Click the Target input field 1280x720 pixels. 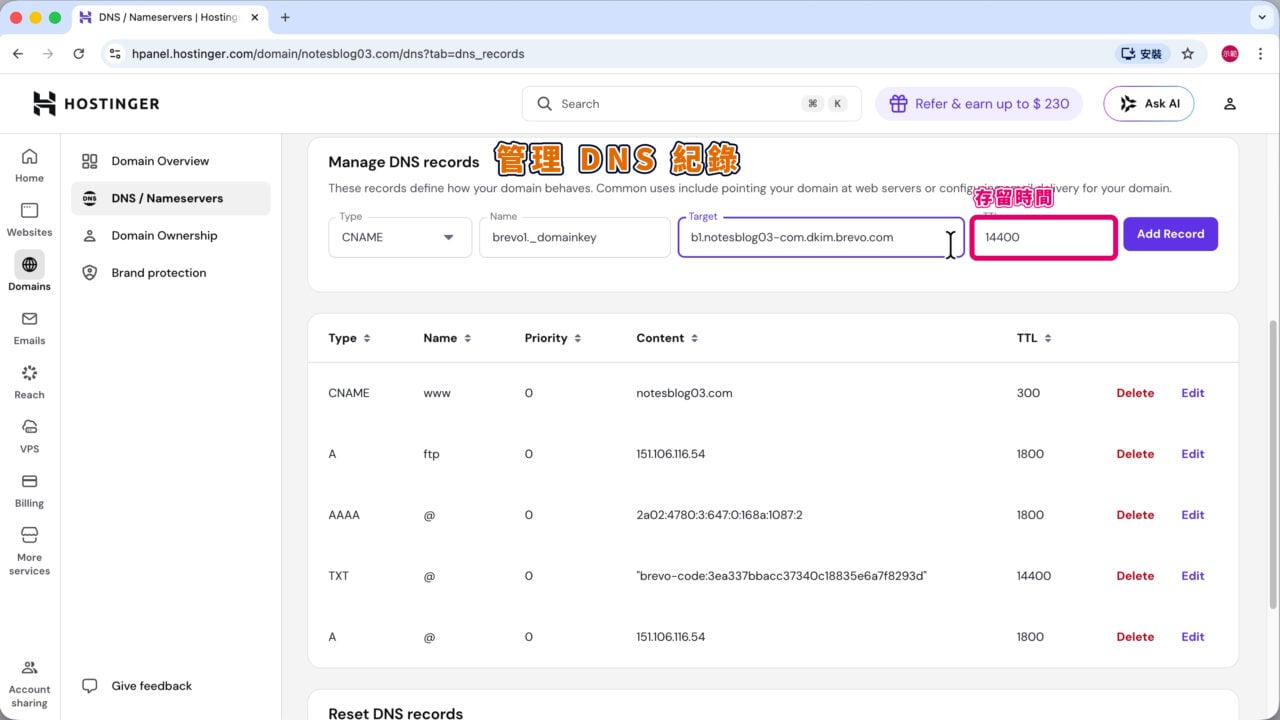821,237
